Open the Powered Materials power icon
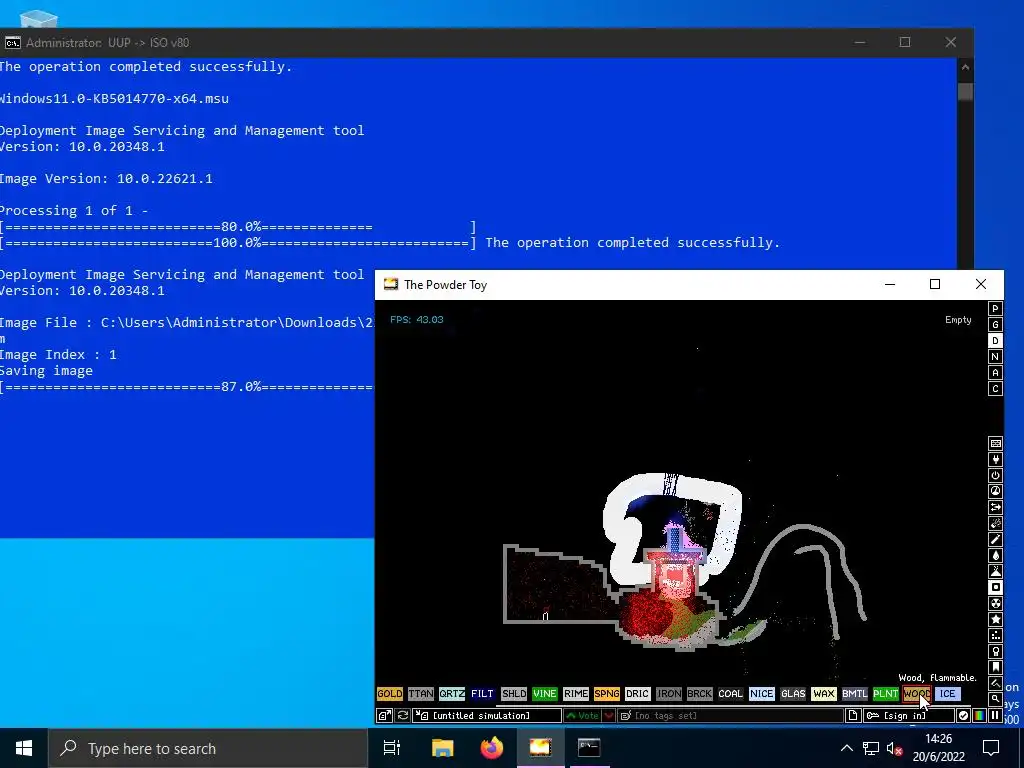The image size is (1024, 768). click(x=995, y=475)
